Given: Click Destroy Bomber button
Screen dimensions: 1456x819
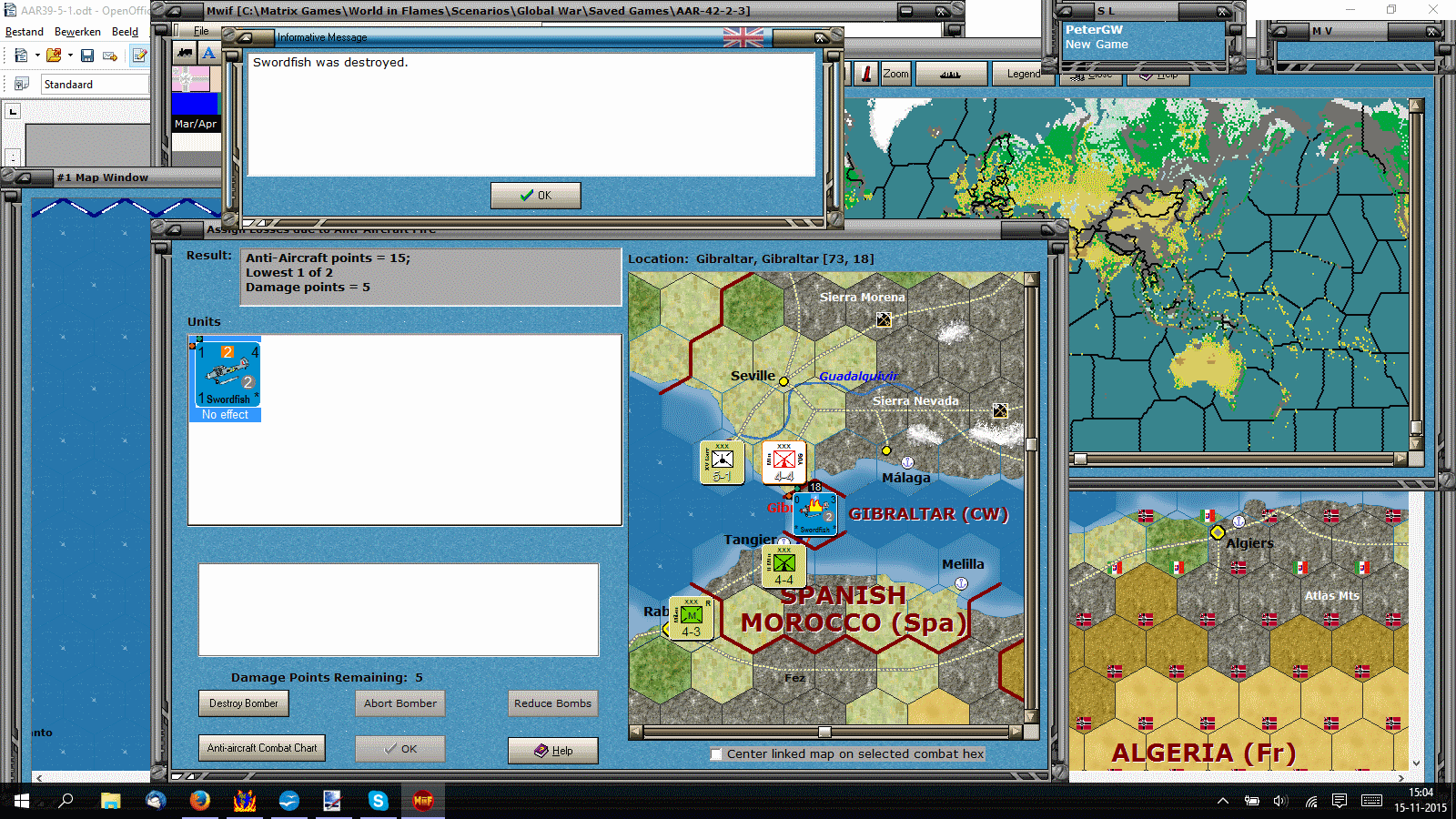Looking at the screenshot, I should pos(243,703).
